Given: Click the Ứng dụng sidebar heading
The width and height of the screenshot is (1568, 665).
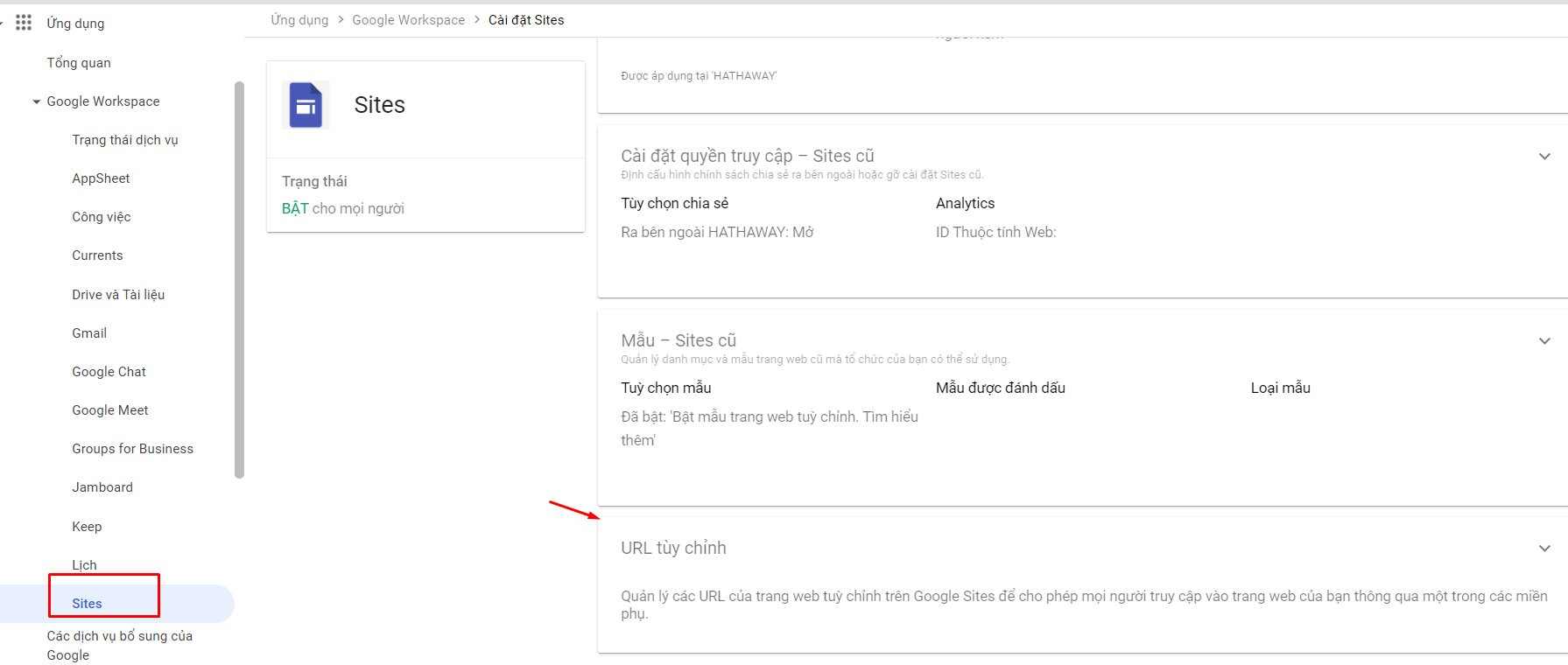Looking at the screenshot, I should tap(75, 24).
